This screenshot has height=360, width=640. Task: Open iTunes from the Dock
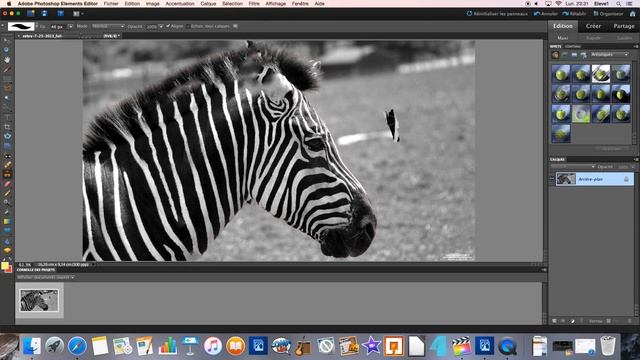213,346
